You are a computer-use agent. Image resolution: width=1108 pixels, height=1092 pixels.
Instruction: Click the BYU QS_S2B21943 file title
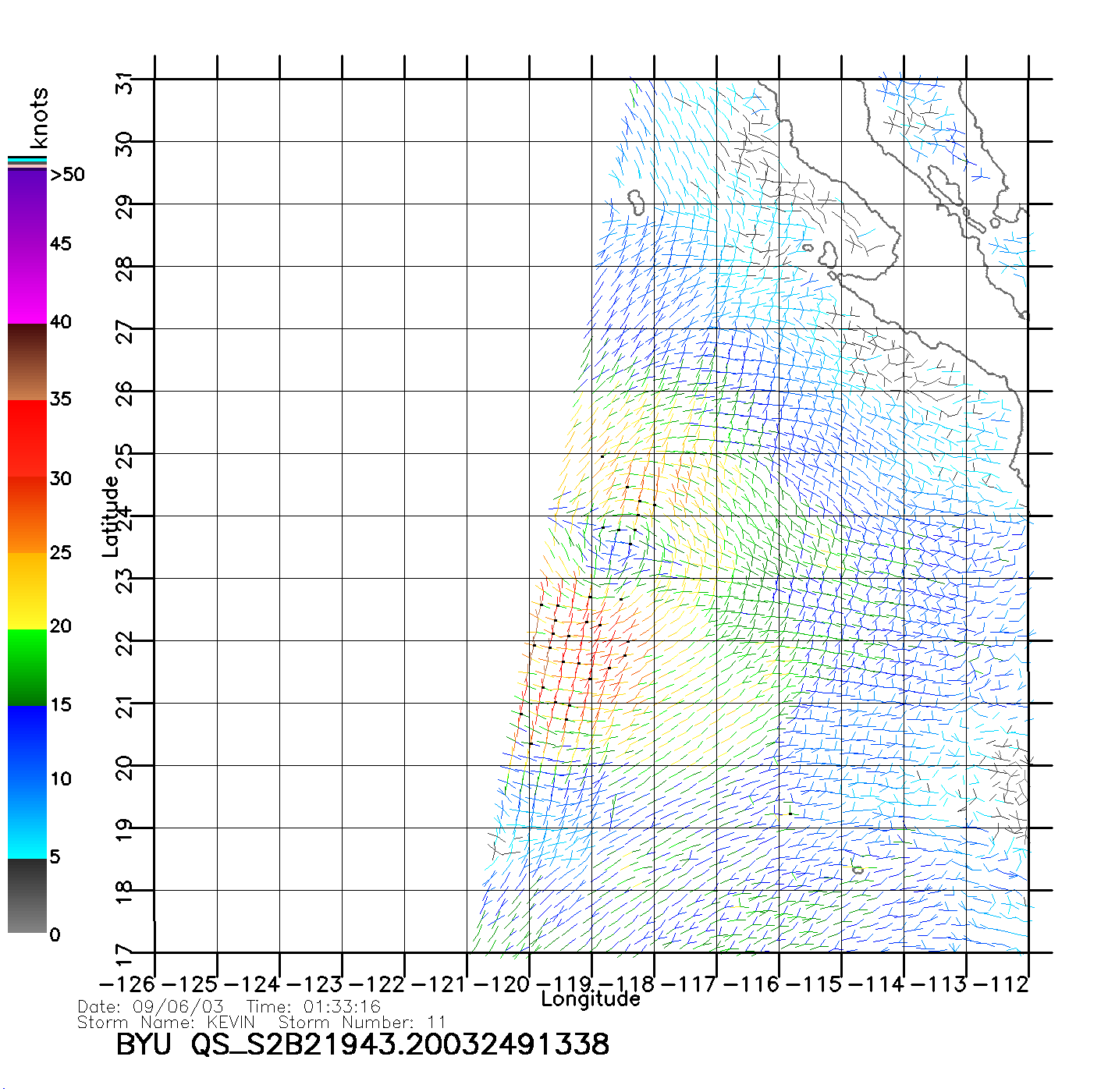click(x=363, y=1045)
